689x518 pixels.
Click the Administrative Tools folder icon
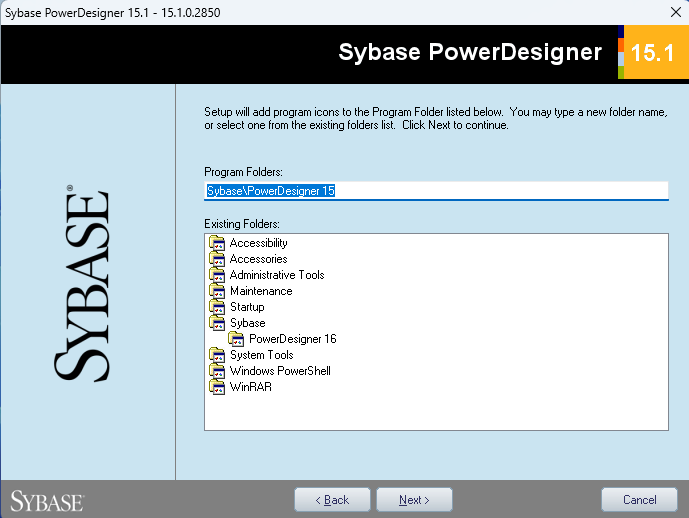click(x=217, y=275)
